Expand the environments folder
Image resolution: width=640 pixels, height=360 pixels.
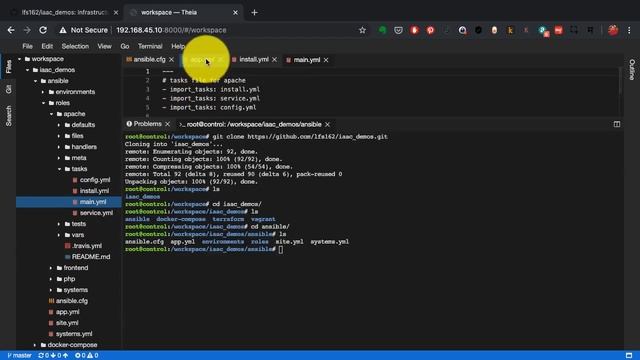[x=43, y=92]
